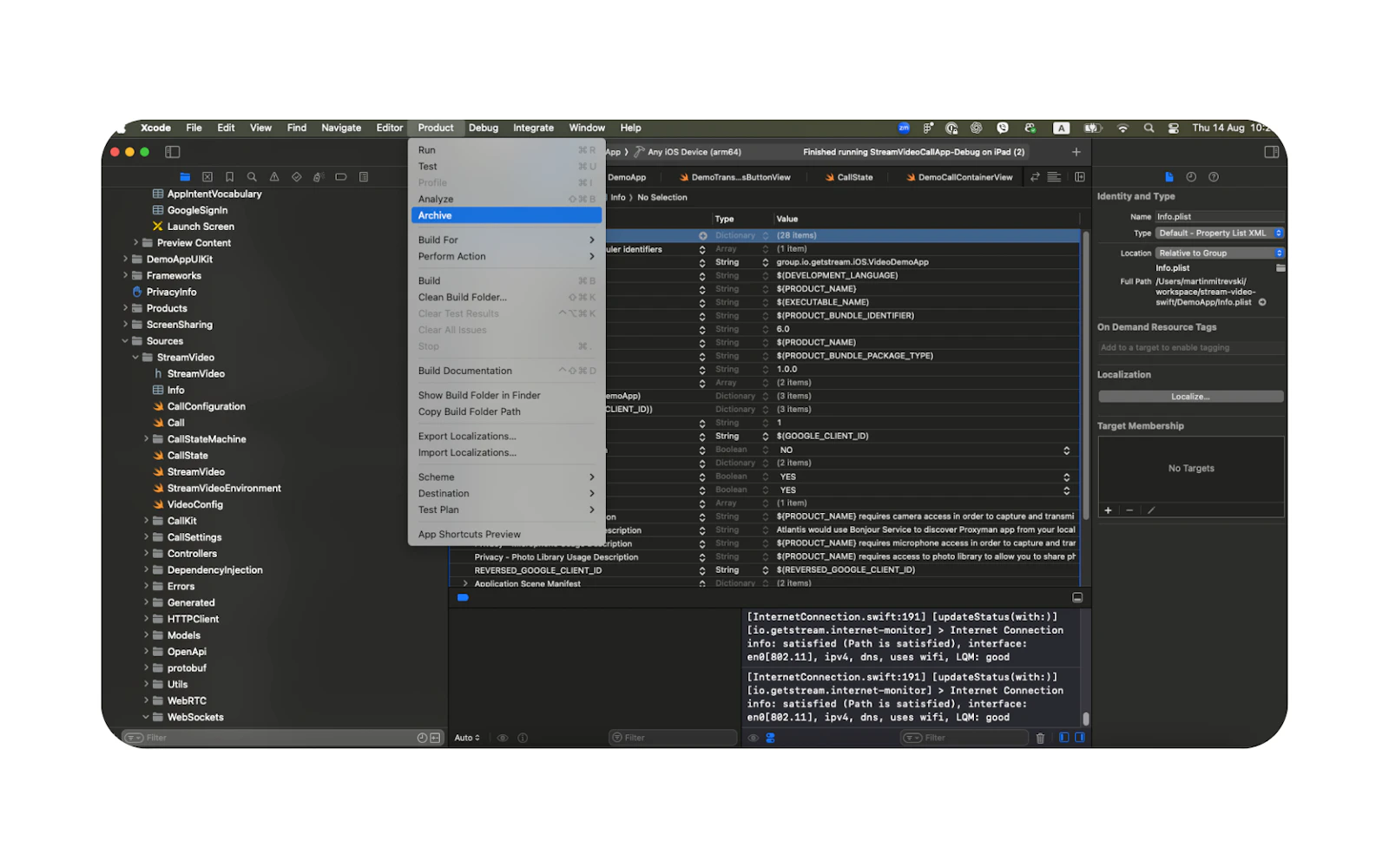Screen dimensions: 1389x868
Task: Open the Find navigator magnifier icon
Action: (252, 177)
